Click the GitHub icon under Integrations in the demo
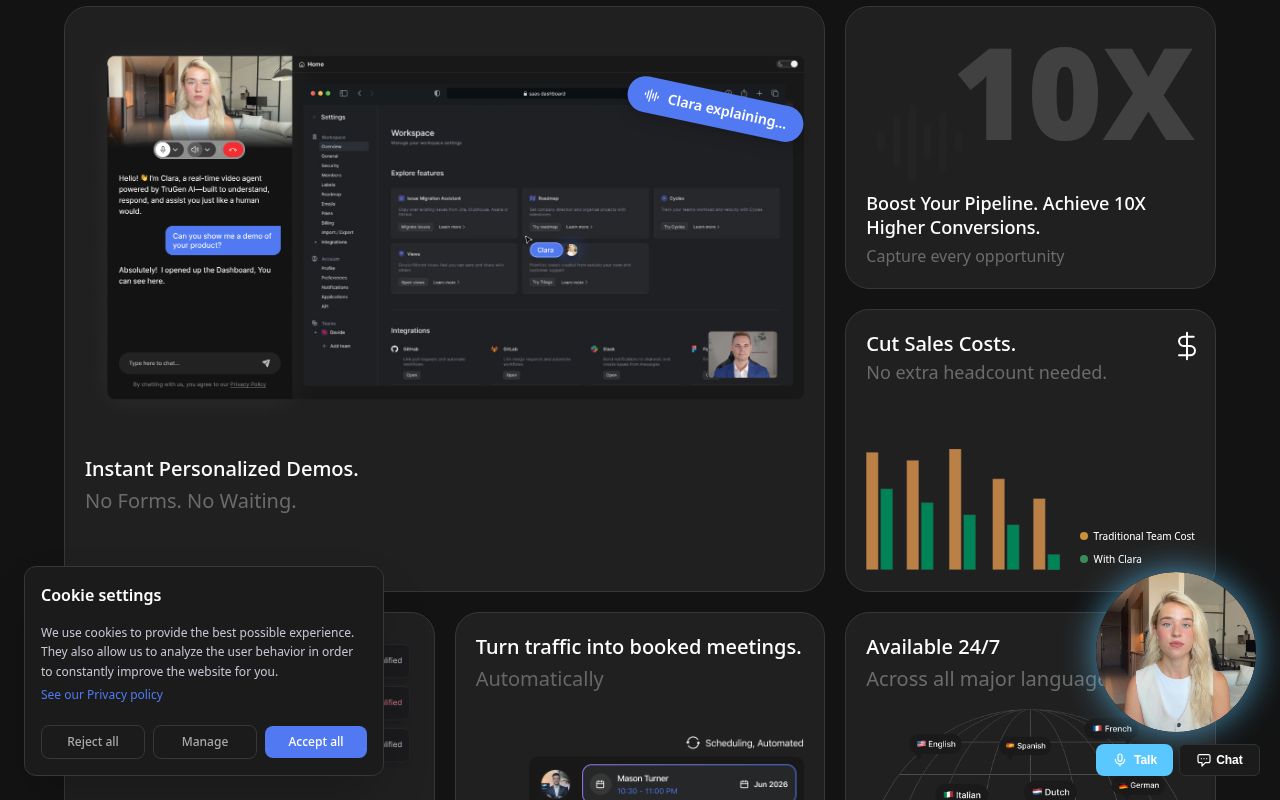1280x800 pixels. tap(395, 349)
